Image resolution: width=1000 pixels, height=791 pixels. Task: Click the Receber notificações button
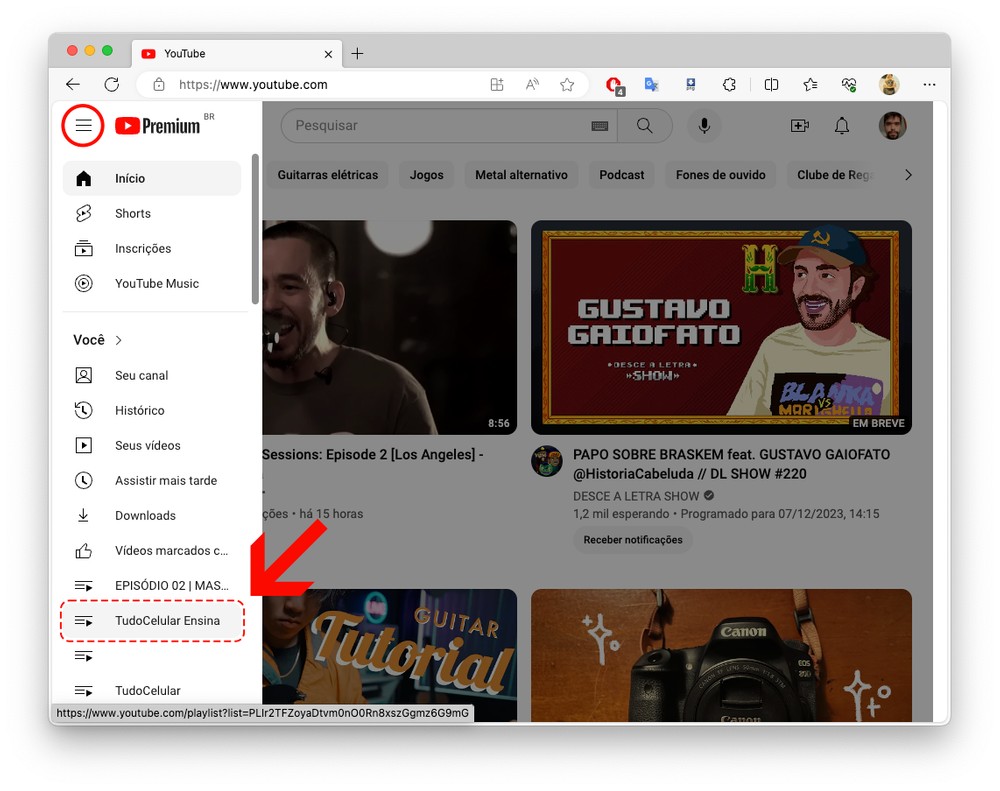(x=632, y=540)
